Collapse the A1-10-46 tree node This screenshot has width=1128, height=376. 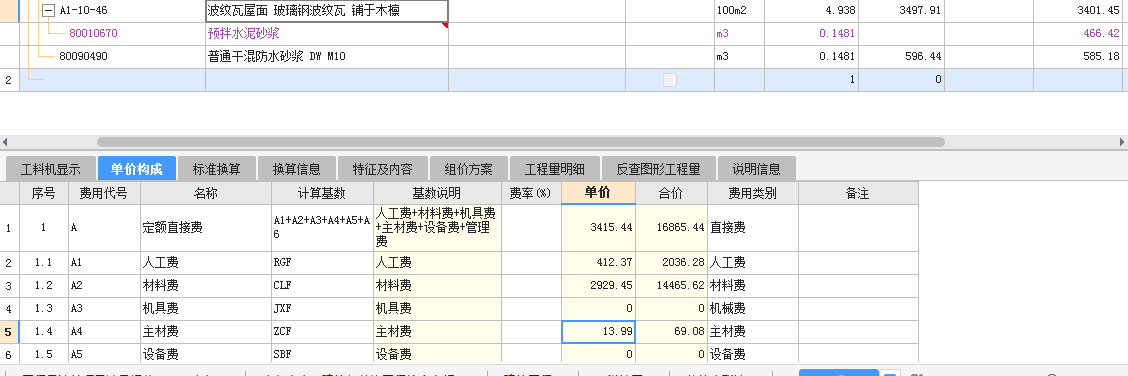pyautogui.click(x=48, y=11)
